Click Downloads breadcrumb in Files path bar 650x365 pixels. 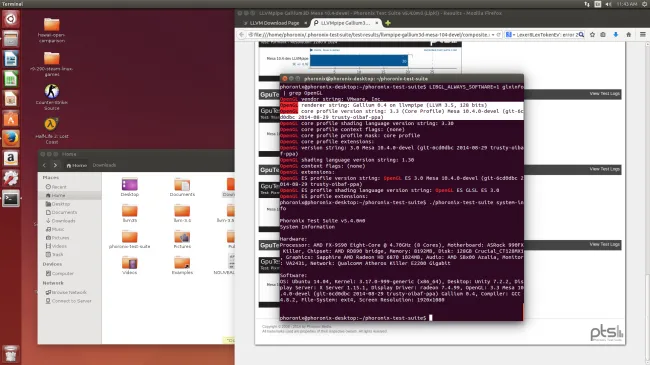coord(104,165)
